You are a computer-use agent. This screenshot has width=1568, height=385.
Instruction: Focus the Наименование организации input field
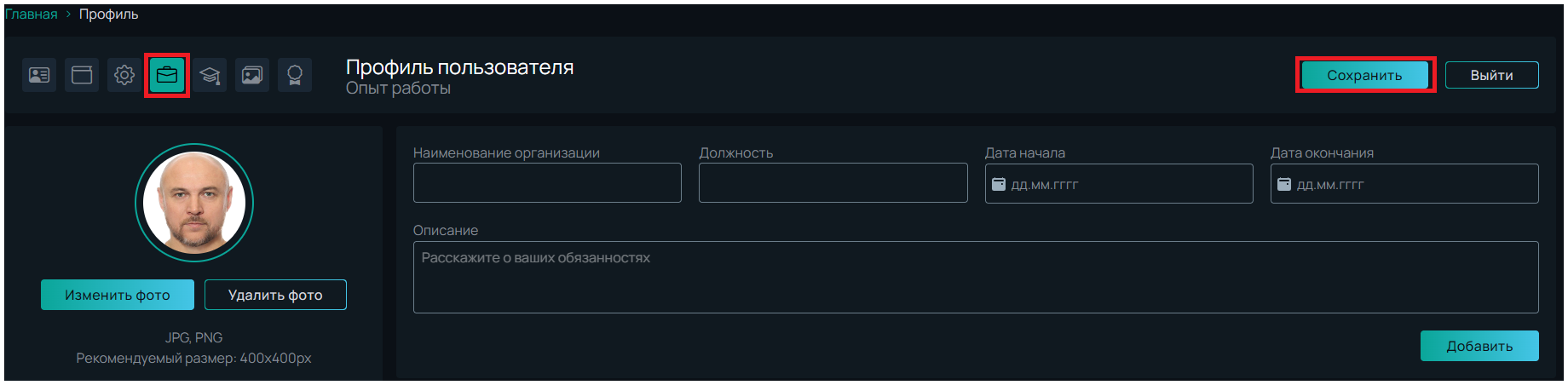click(x=547, y=183)
